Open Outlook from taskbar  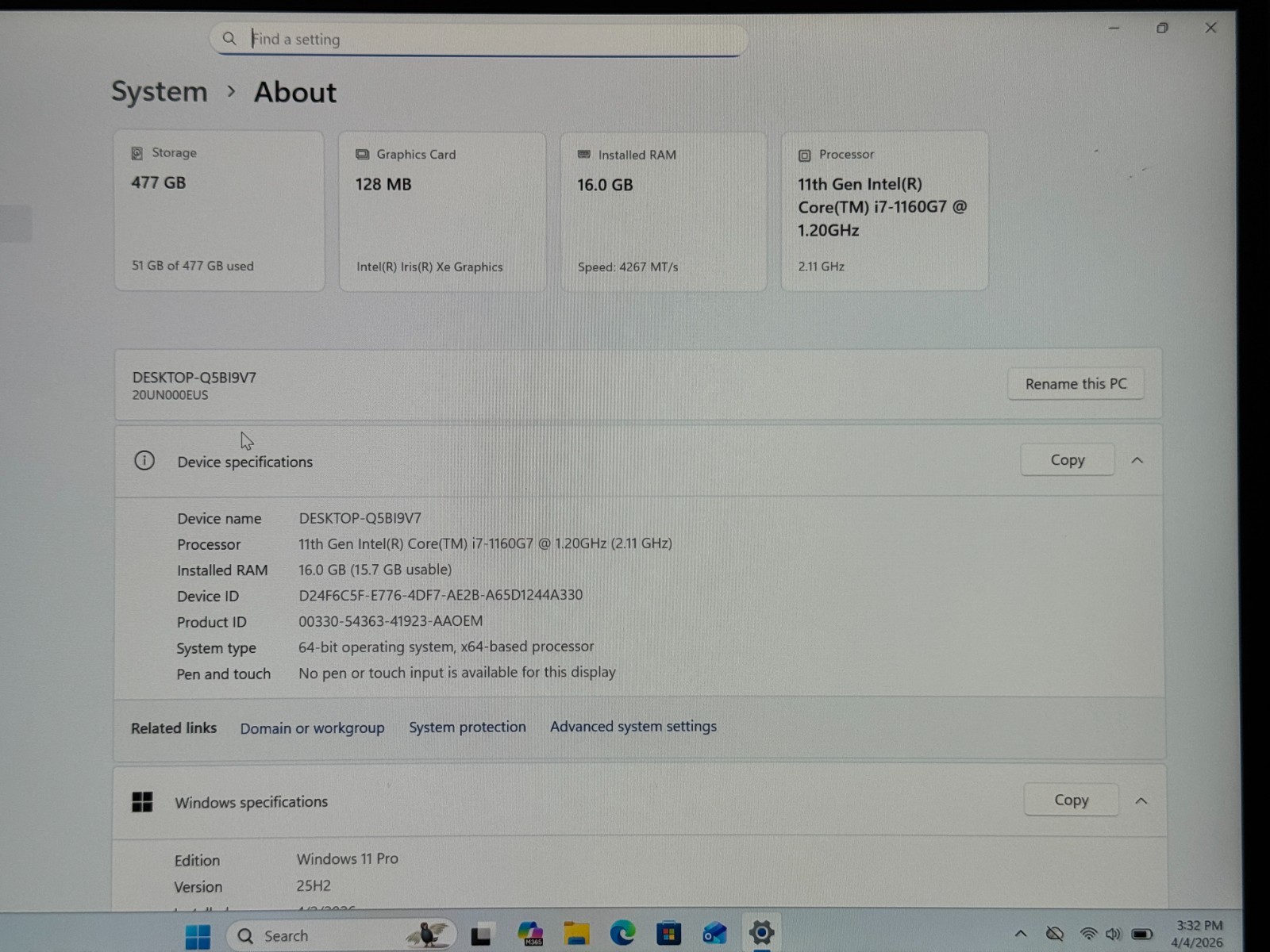pos(714,934)
